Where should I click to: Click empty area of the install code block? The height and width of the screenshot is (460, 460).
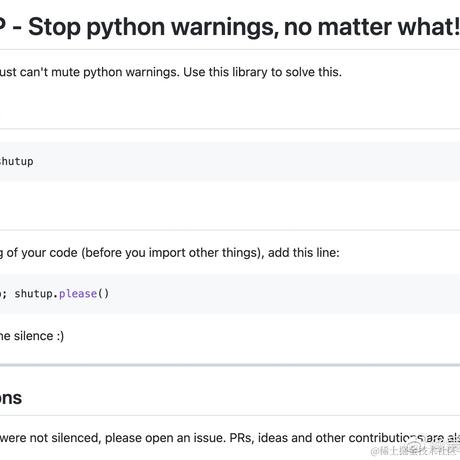pos(247,162)
